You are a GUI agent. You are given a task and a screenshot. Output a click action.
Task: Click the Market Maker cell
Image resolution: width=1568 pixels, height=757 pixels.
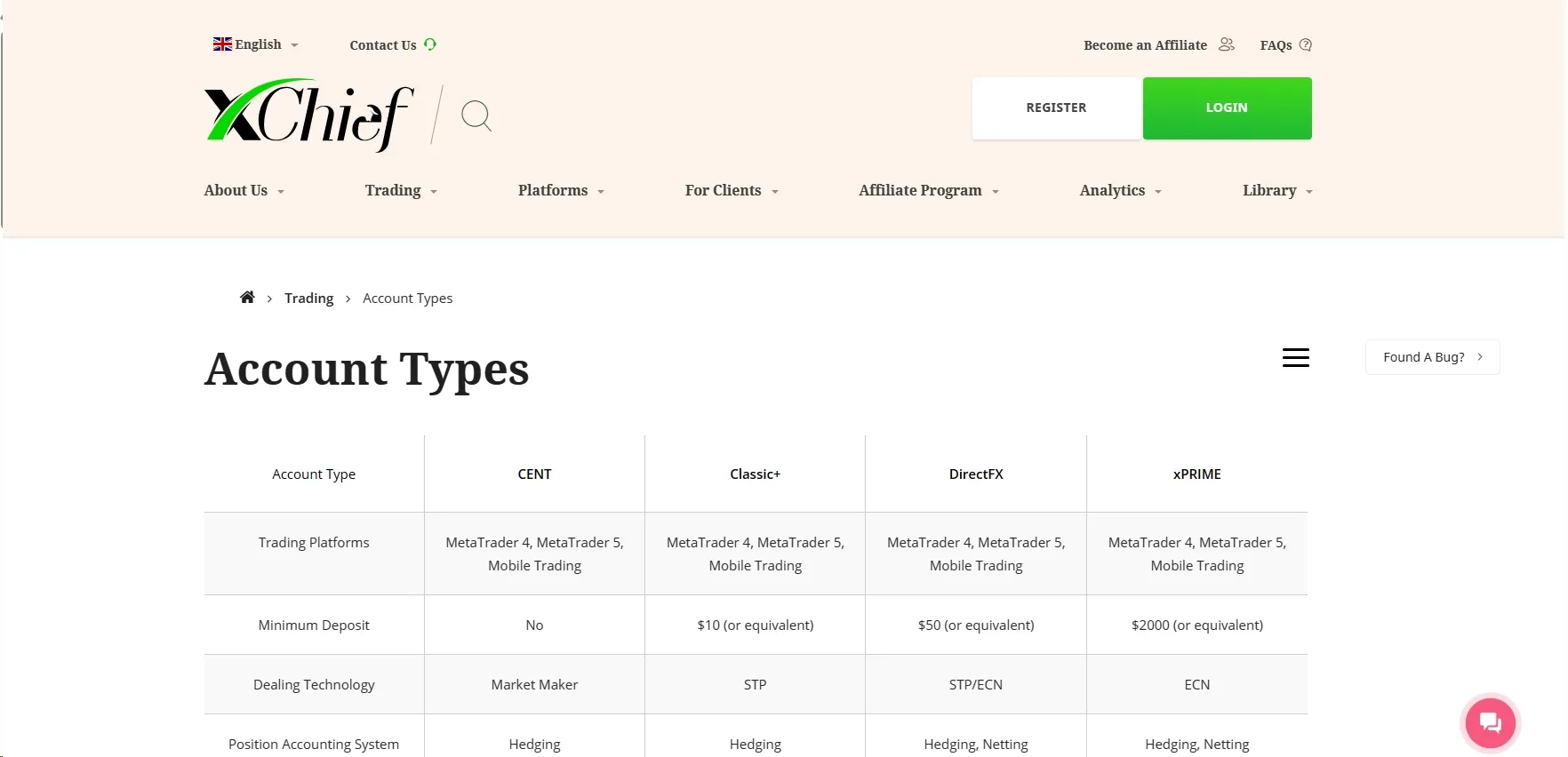[534, 685]
